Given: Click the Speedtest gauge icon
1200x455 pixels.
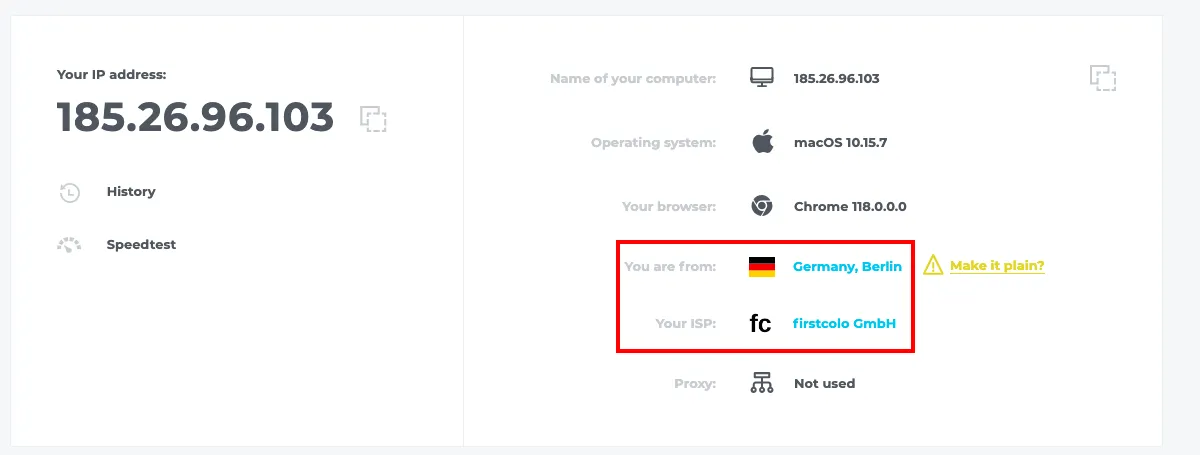Looking at the screenshot, I should click(x=69, y=245).
